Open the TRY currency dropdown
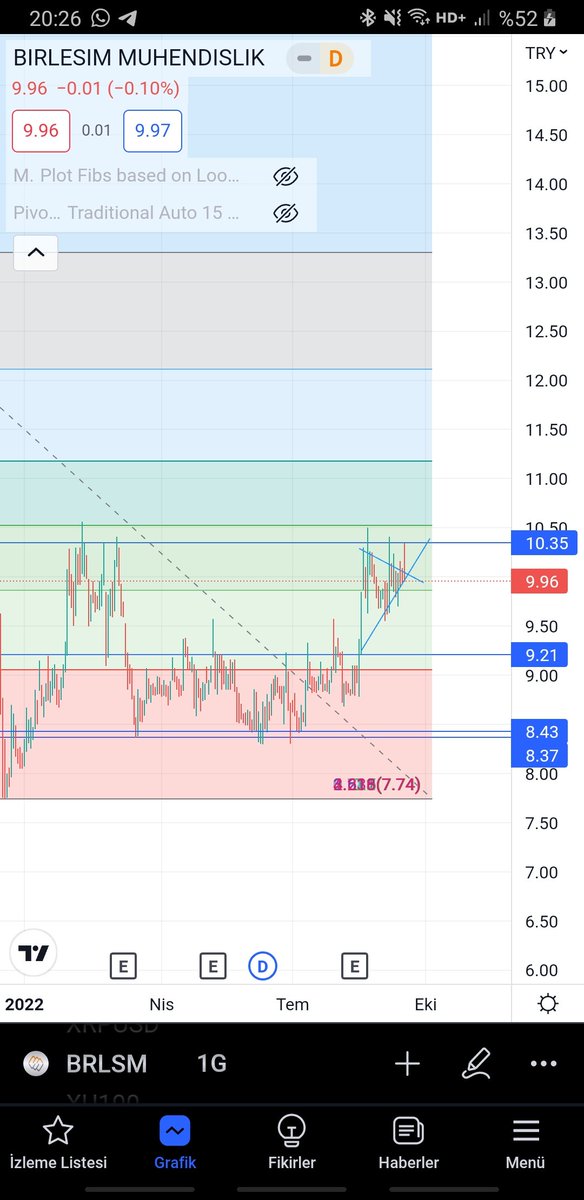Screen dimensions: 584x1200 pos(547,53)
